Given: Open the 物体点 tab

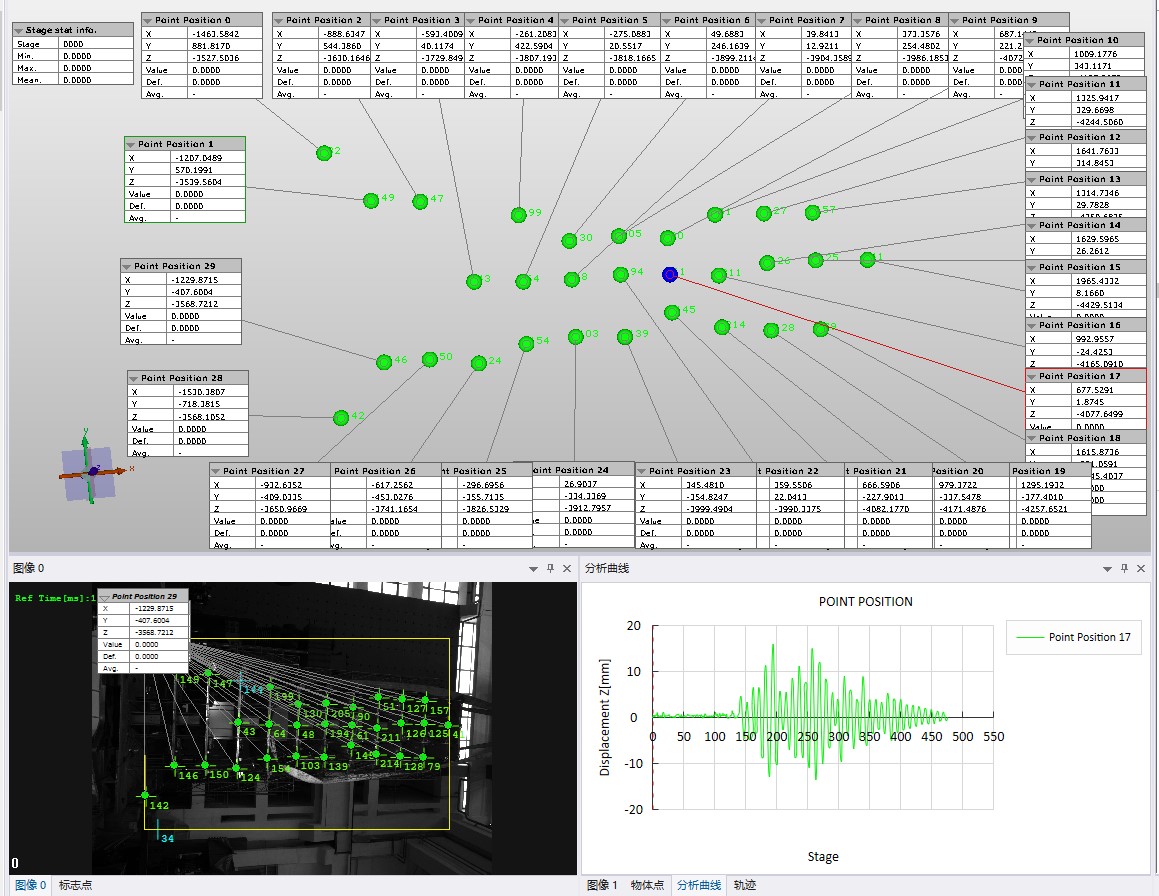Looking at the screenshot, I should [x=647, y=885].
